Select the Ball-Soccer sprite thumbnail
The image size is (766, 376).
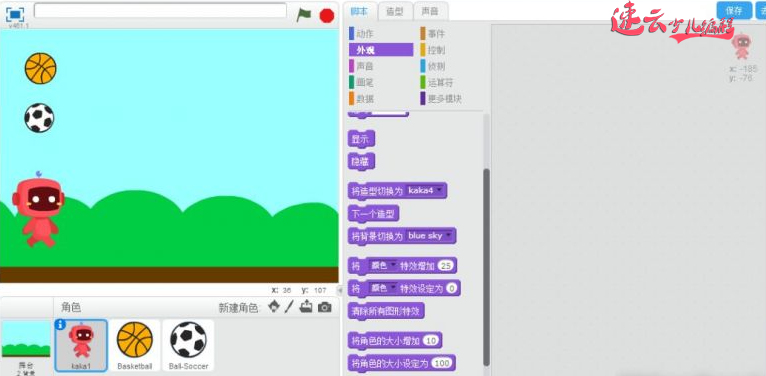[188, 345]
